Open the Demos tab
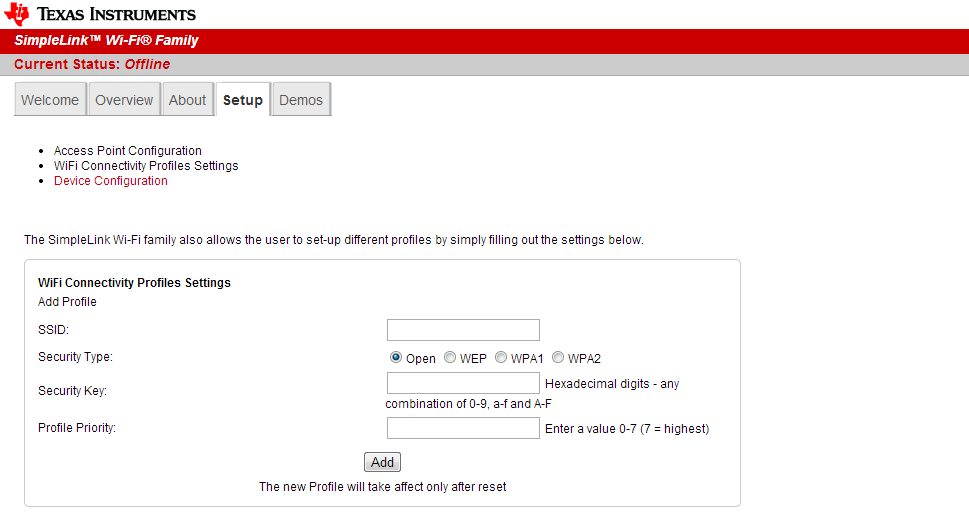The image size is (969, 528). (301, 100)
